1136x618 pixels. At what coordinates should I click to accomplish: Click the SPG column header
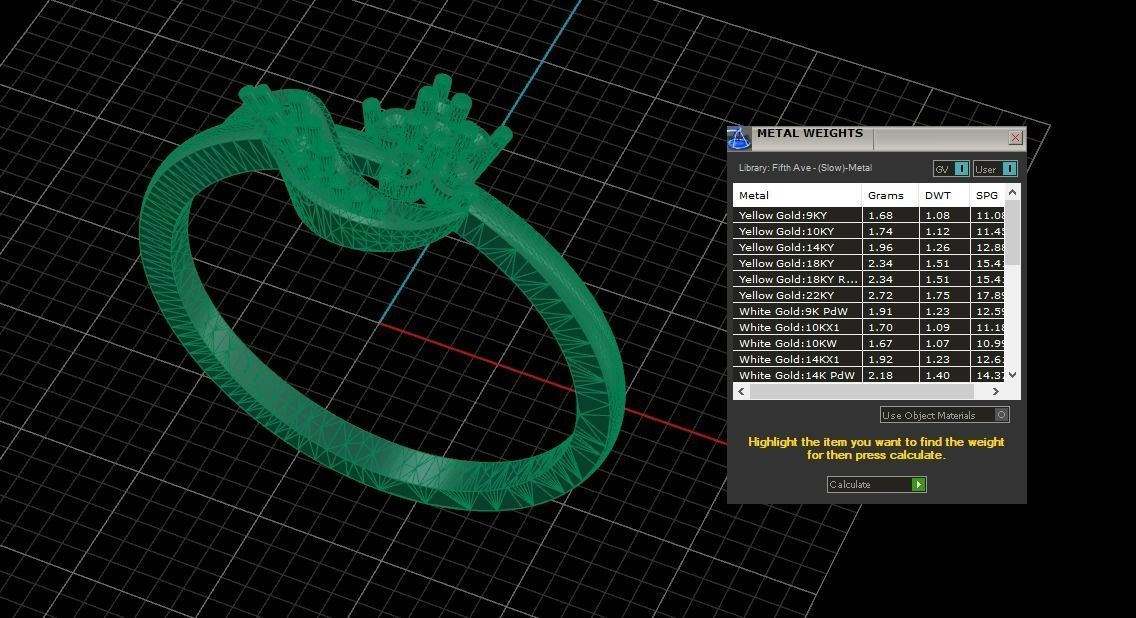[987, 195]
